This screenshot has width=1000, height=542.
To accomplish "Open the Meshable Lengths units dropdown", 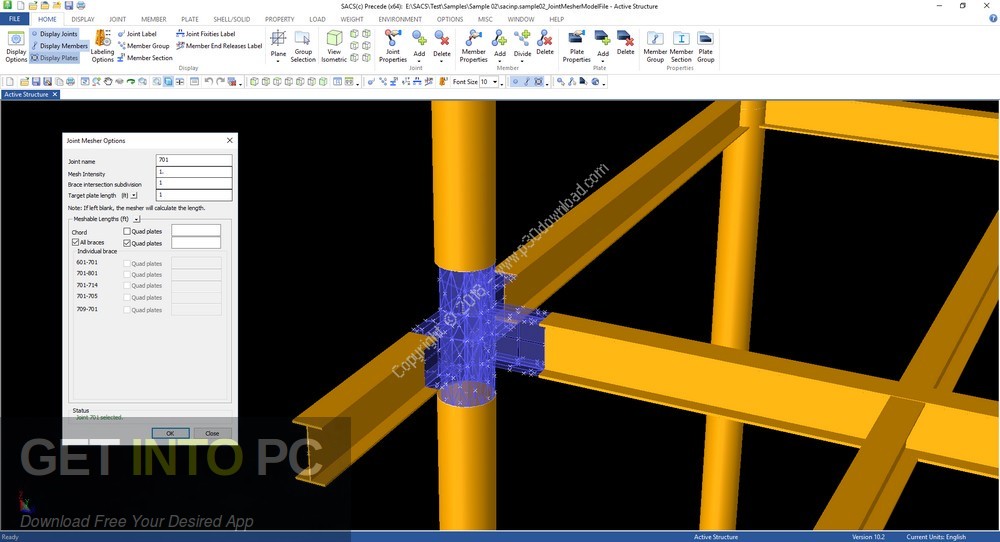I will [x=136, y=219].
